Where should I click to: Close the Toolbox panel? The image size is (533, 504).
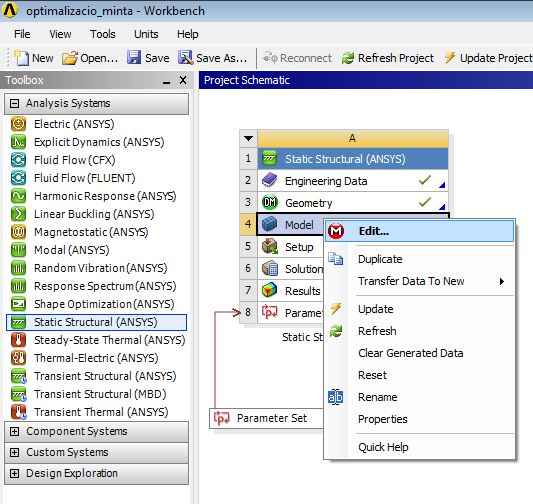[183, 80]
